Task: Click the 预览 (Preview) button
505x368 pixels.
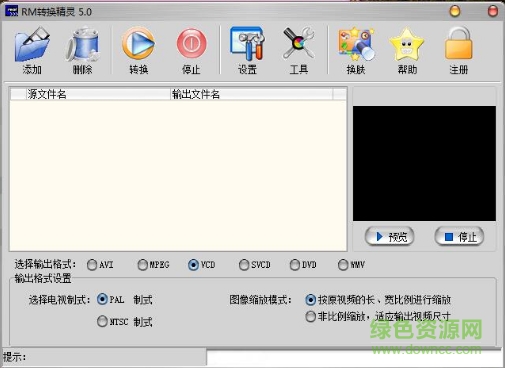Action: coord(390,237)
